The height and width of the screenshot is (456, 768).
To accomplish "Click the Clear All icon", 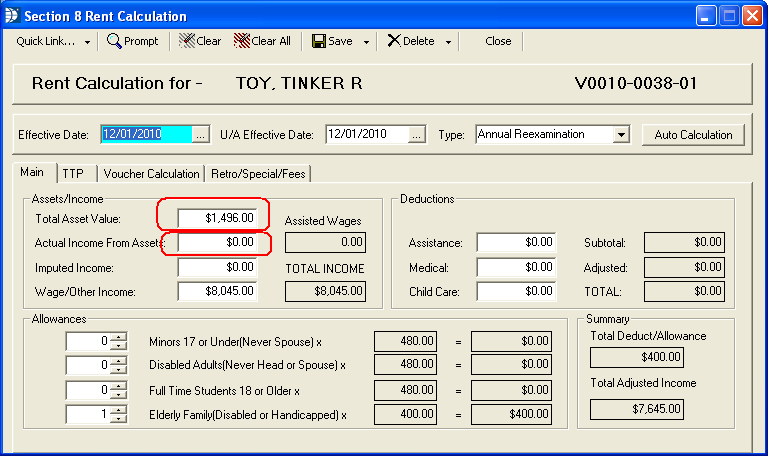I will coord(242,41).
